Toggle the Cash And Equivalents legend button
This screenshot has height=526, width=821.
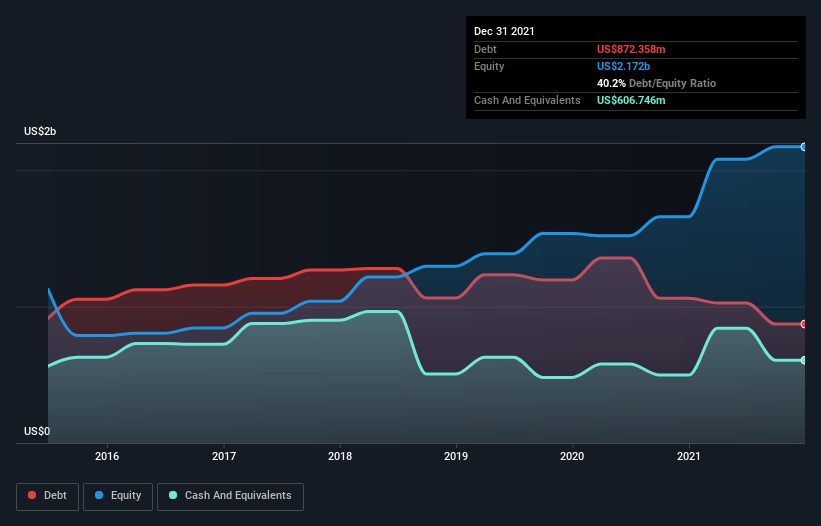point(230,496)
